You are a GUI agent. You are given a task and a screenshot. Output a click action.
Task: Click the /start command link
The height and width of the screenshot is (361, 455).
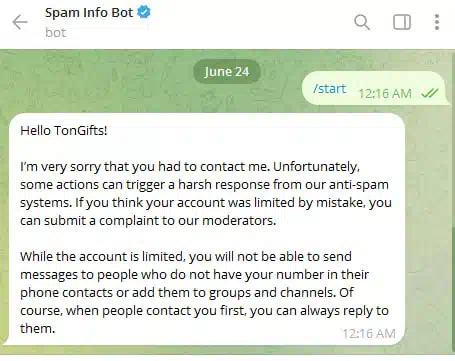click(x=330, y=89)
